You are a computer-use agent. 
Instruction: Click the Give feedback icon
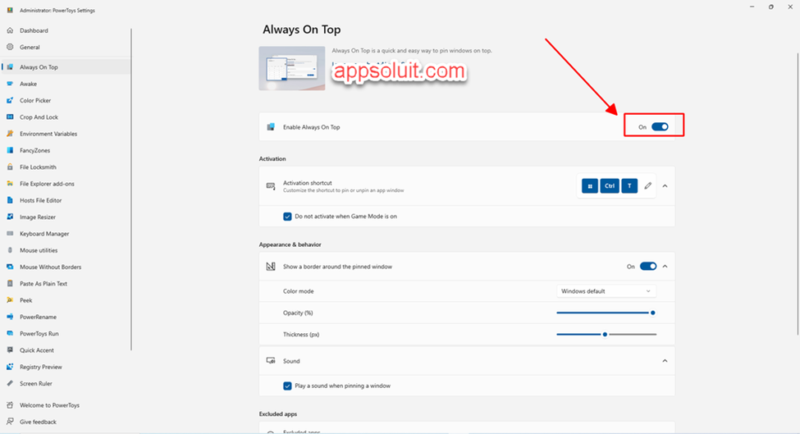point(10,422)
